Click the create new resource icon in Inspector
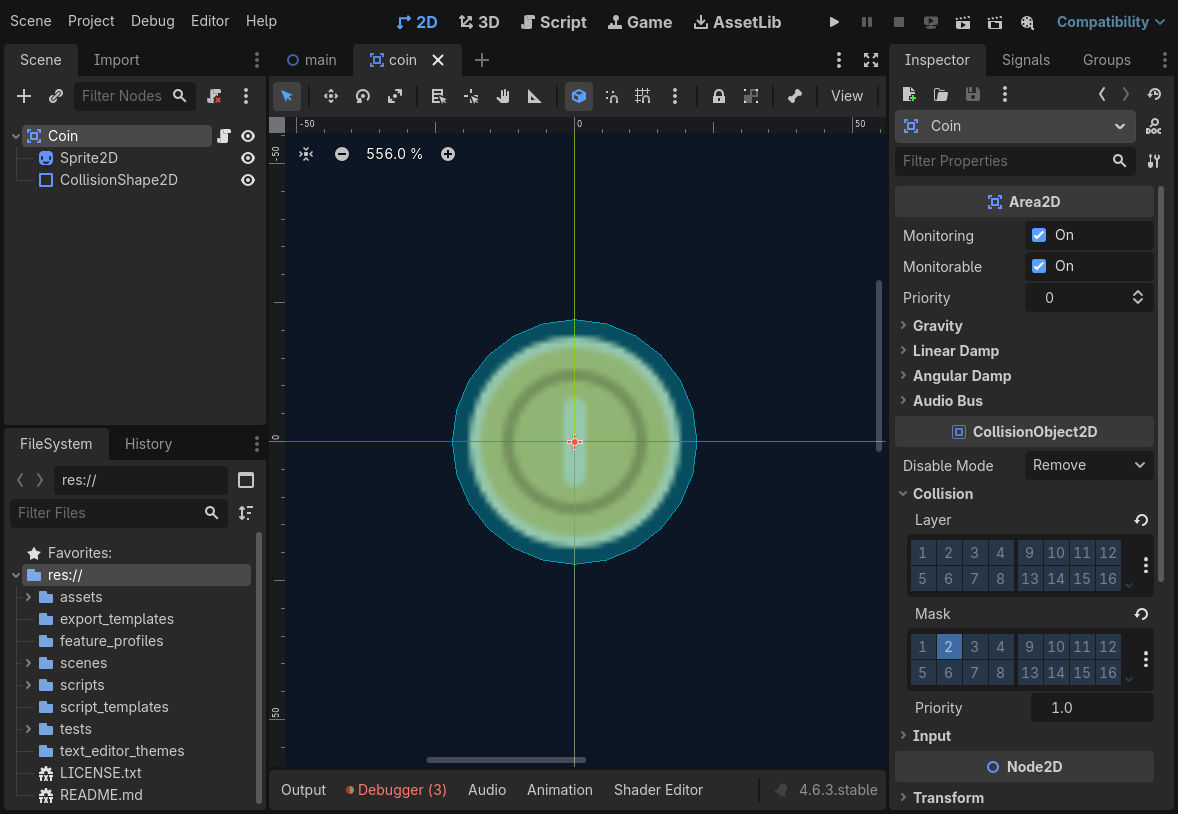 pos(909,94)
